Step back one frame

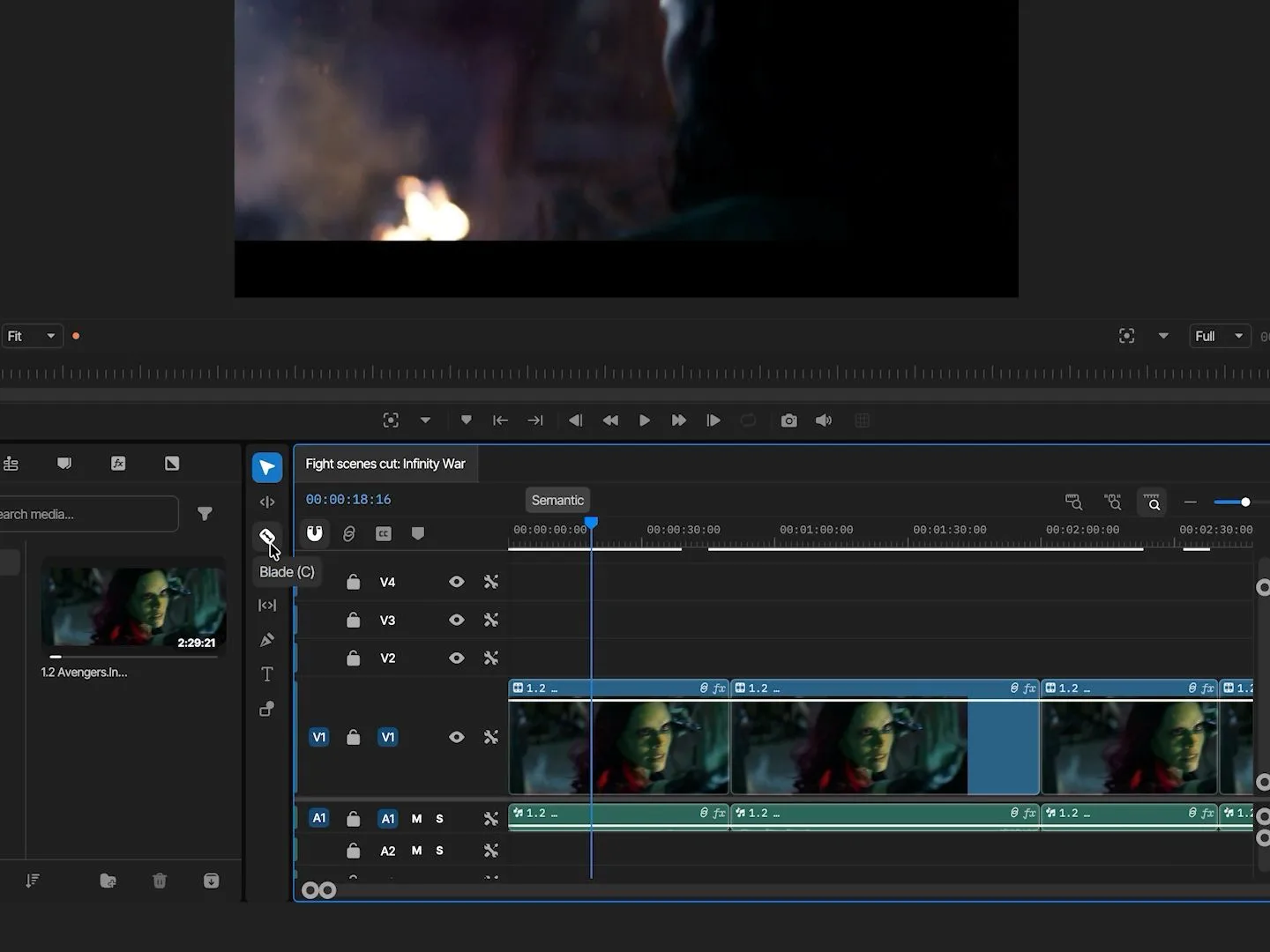pos(575,420)
